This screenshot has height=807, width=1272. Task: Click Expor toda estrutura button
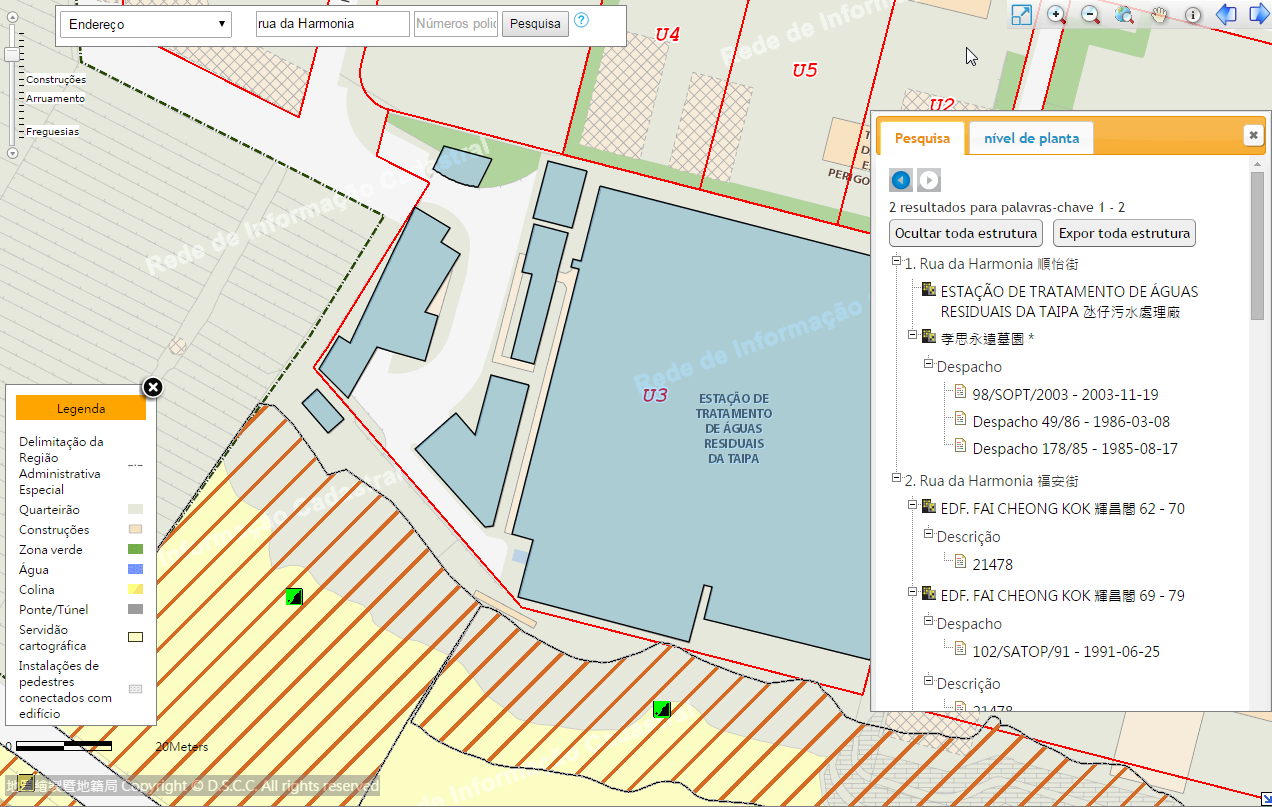1124,233
